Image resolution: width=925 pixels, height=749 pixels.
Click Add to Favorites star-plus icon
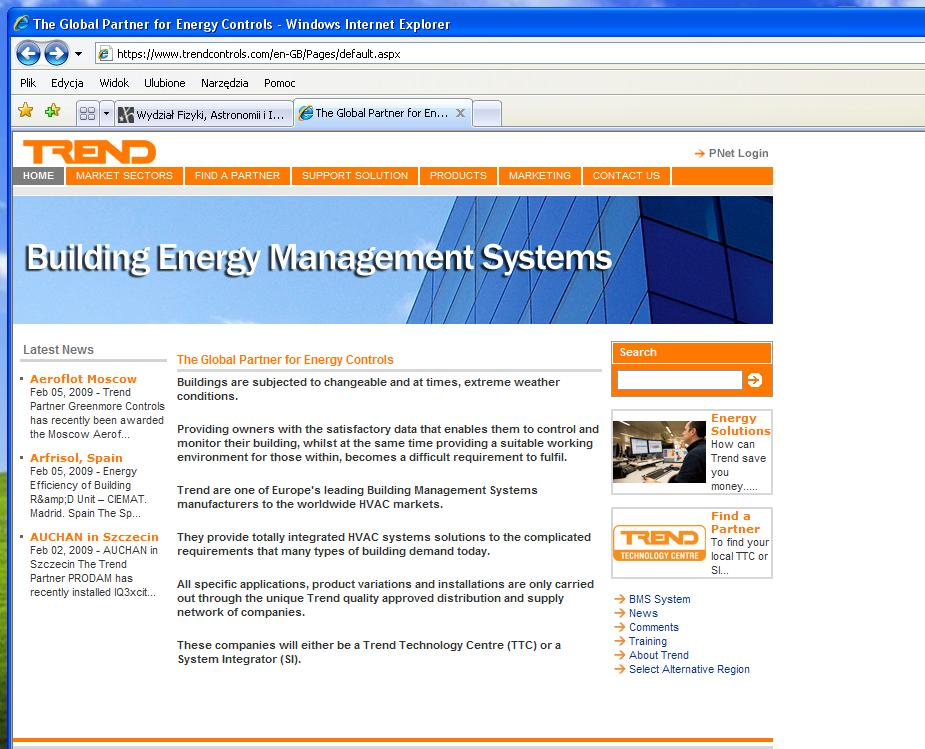tap(53, 110)
